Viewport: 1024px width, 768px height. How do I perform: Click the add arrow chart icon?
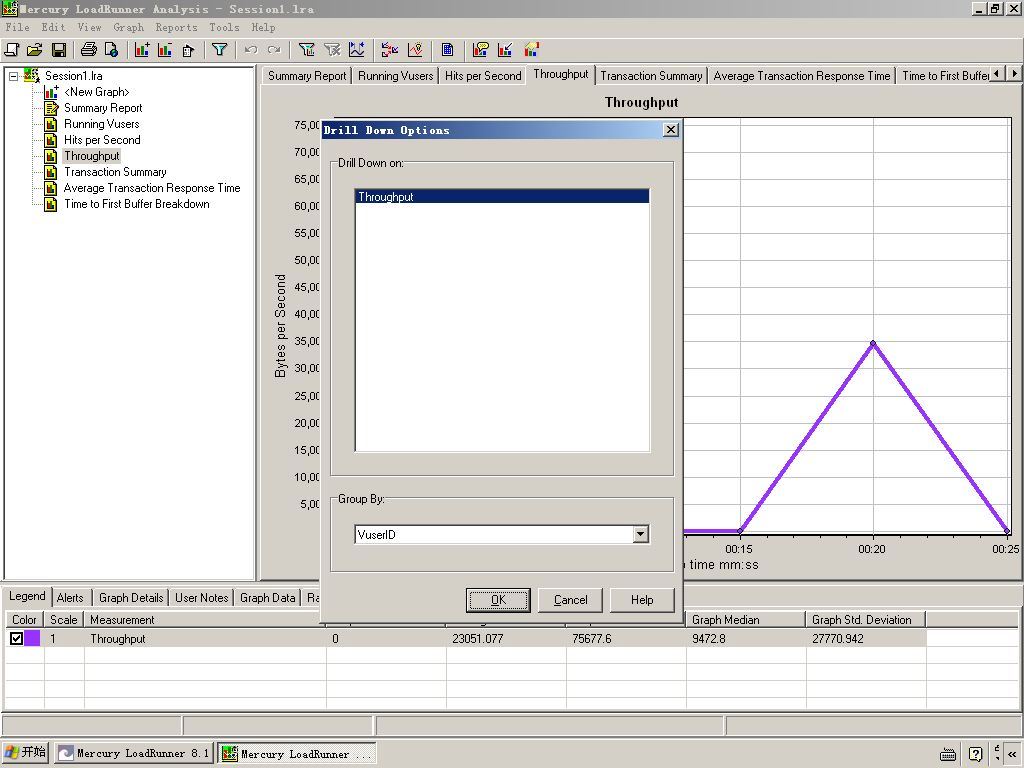[x=505, y=50]
